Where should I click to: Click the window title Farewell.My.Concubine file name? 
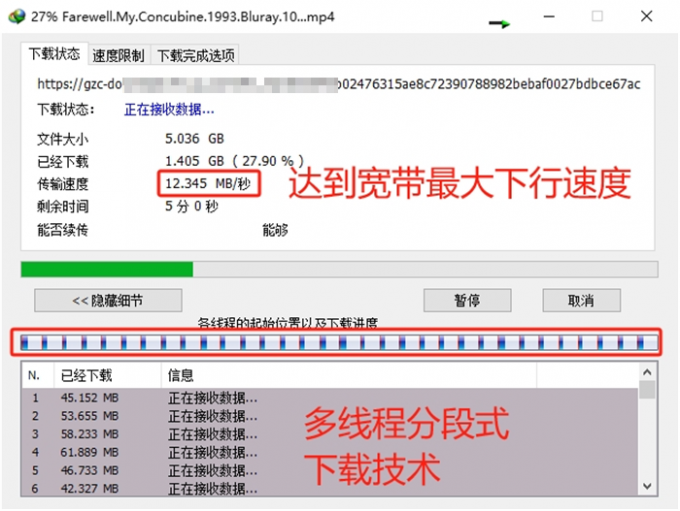click(x=198, y=17)
